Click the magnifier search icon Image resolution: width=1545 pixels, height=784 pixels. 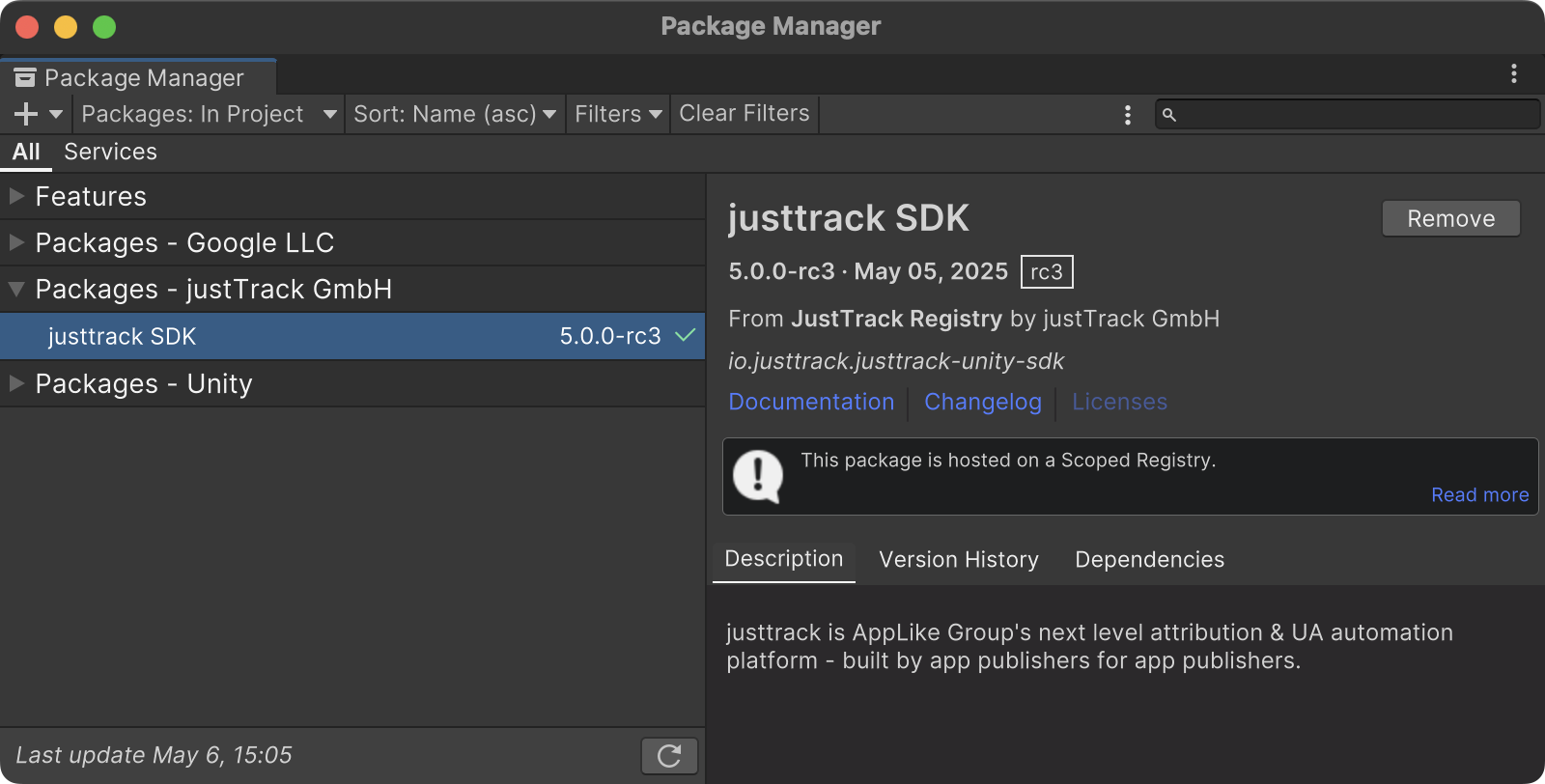[x=1168, y=115]
